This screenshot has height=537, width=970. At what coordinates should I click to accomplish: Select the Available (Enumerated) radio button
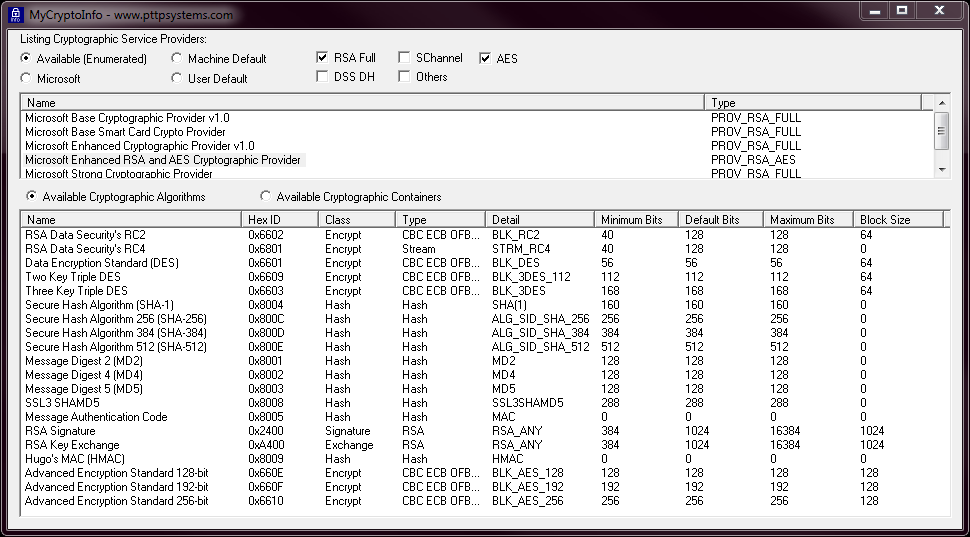point(26,59)
